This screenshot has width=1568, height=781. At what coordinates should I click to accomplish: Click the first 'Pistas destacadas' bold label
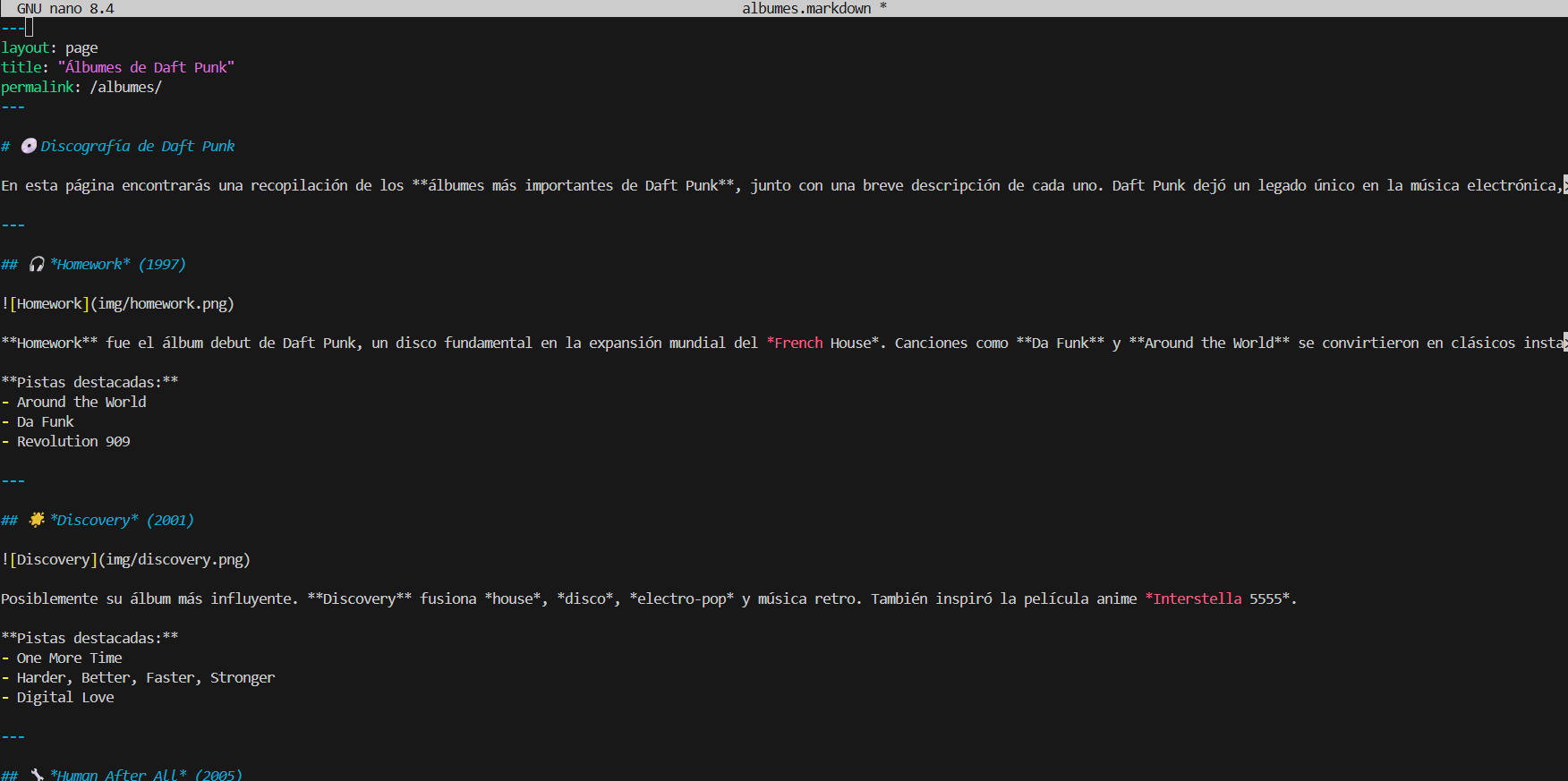coord(89,383)
